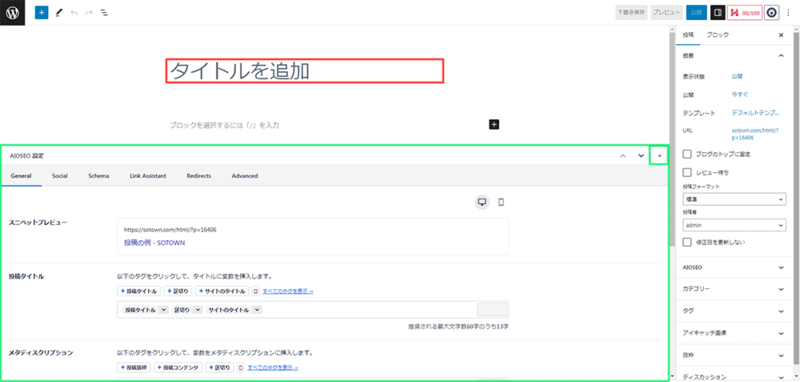Click 投稿の例 - SOTOWN snippet title
Viewport: 800px width, 382px height.
154,243
